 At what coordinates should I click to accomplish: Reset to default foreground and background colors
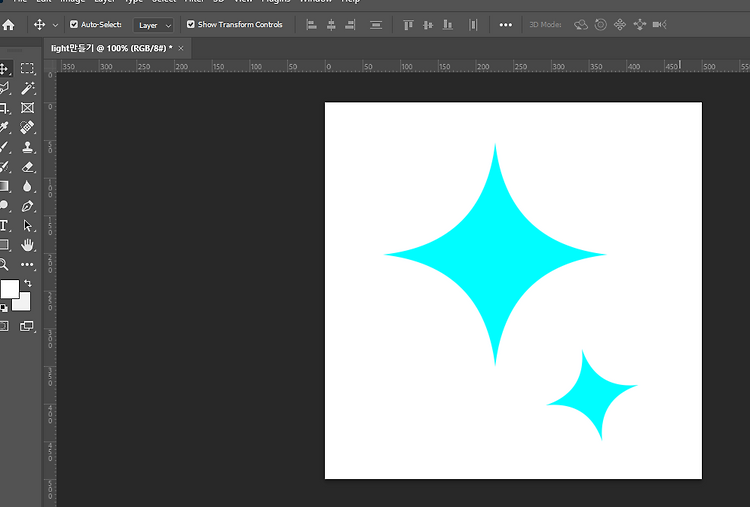4,308
